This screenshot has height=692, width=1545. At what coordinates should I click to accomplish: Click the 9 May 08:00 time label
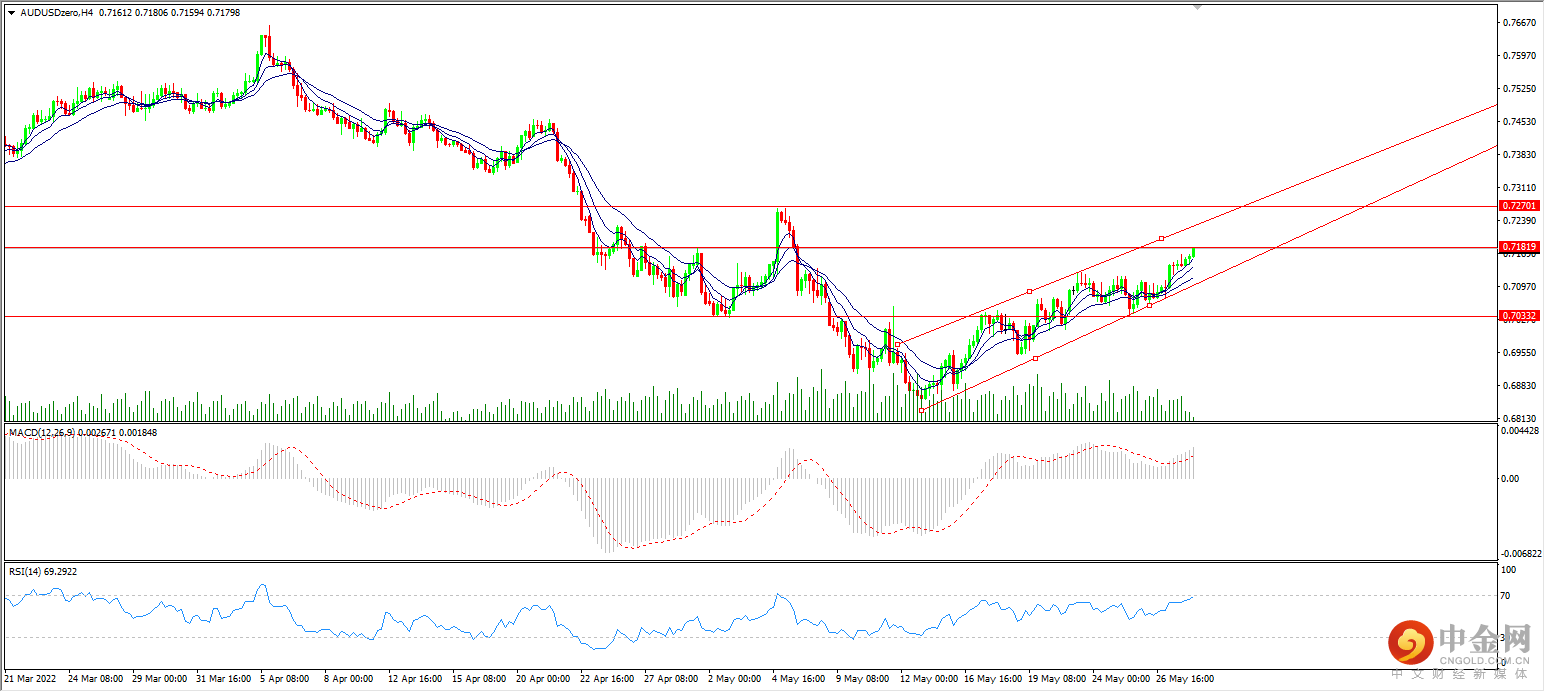(x=861, y=679)
